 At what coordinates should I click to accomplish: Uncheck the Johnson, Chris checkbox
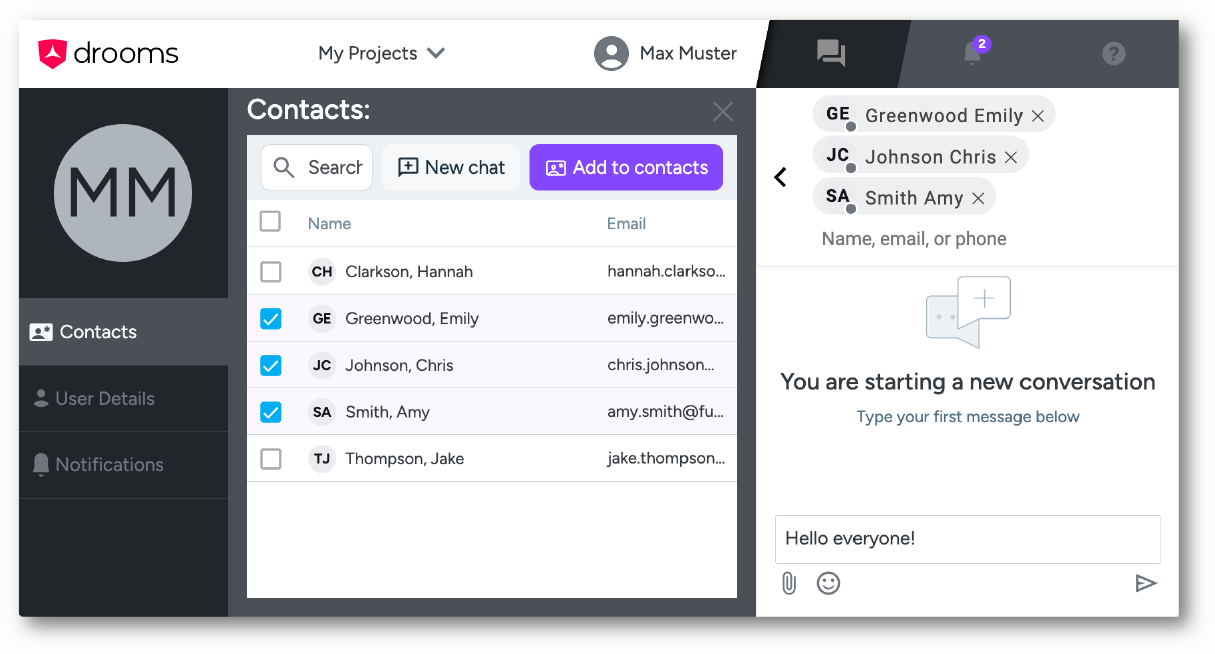click(x=271, y=365)
